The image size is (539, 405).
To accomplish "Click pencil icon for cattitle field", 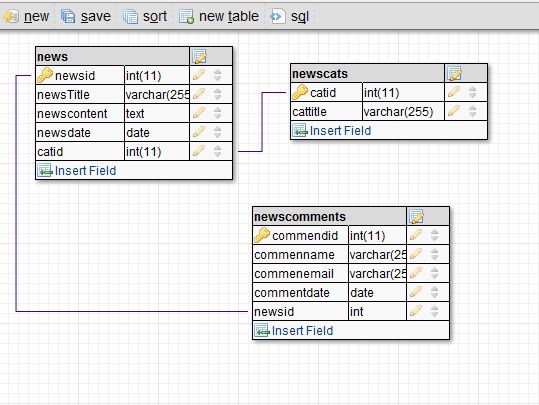I will pyautogui.click(x=454, y=111).
